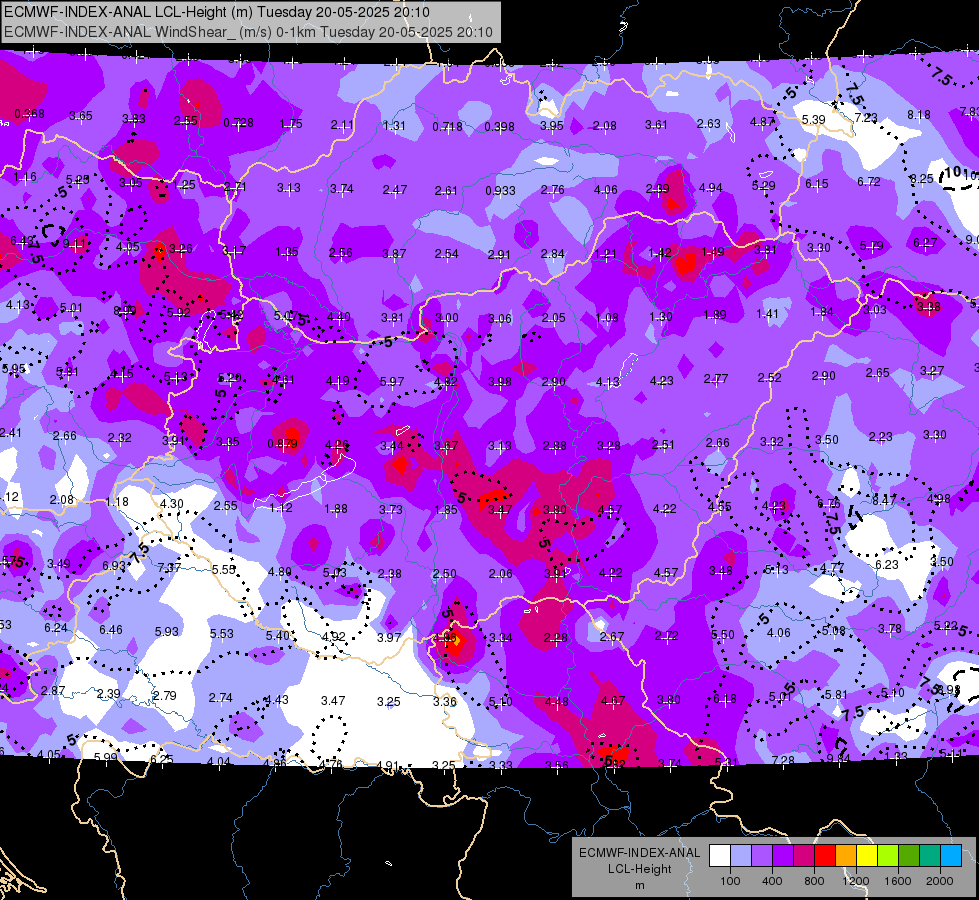Viewport: 979px width, 900px height.
Task: Click the grid value 0.933
Action: 500,190
